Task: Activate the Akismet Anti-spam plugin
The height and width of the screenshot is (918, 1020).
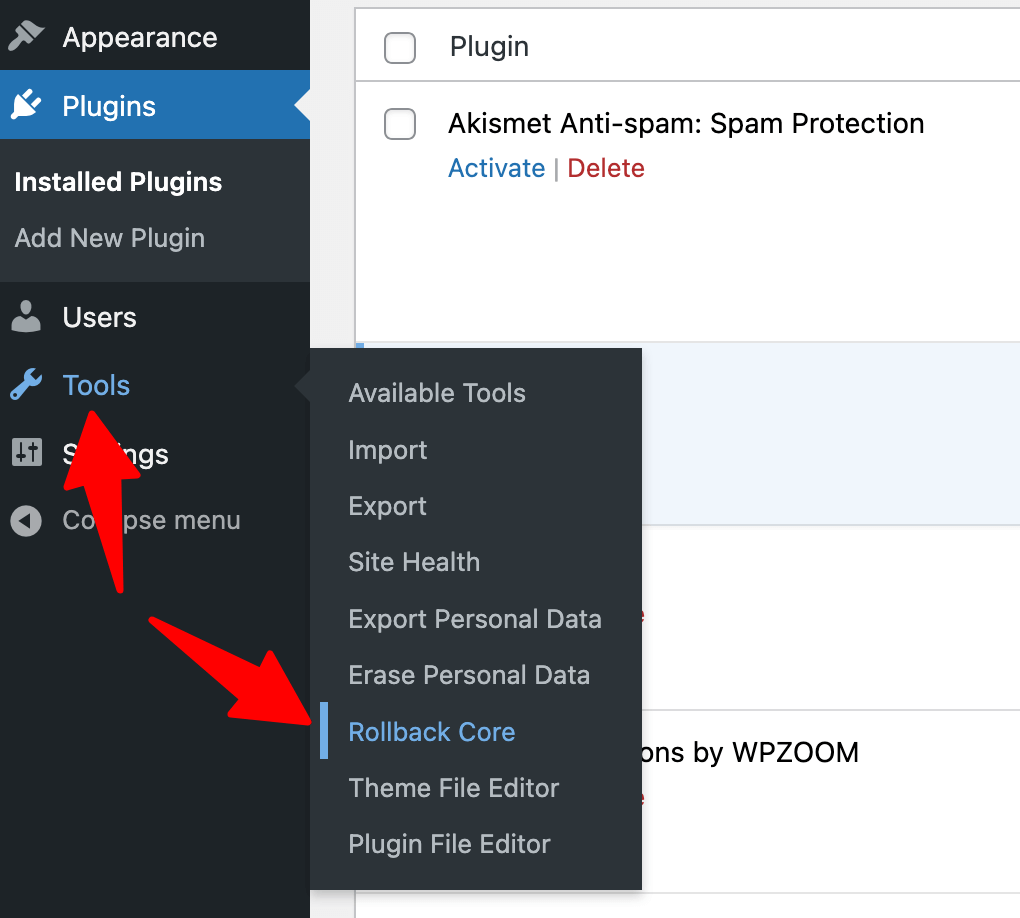Action: point(496,168)
